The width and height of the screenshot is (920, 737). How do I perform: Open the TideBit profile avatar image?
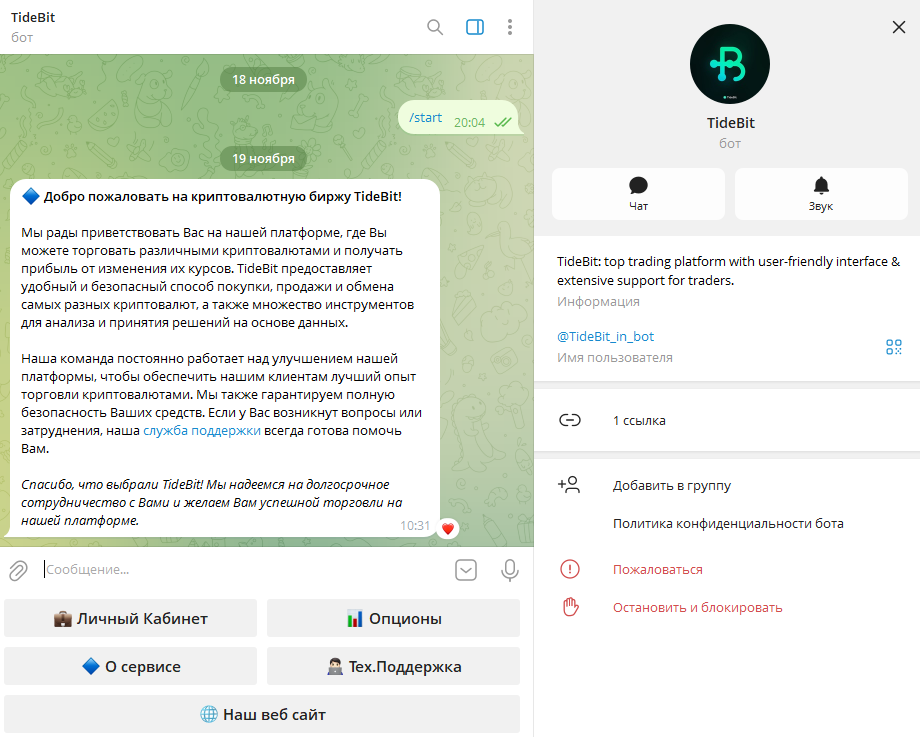click(x=730, y=64)
